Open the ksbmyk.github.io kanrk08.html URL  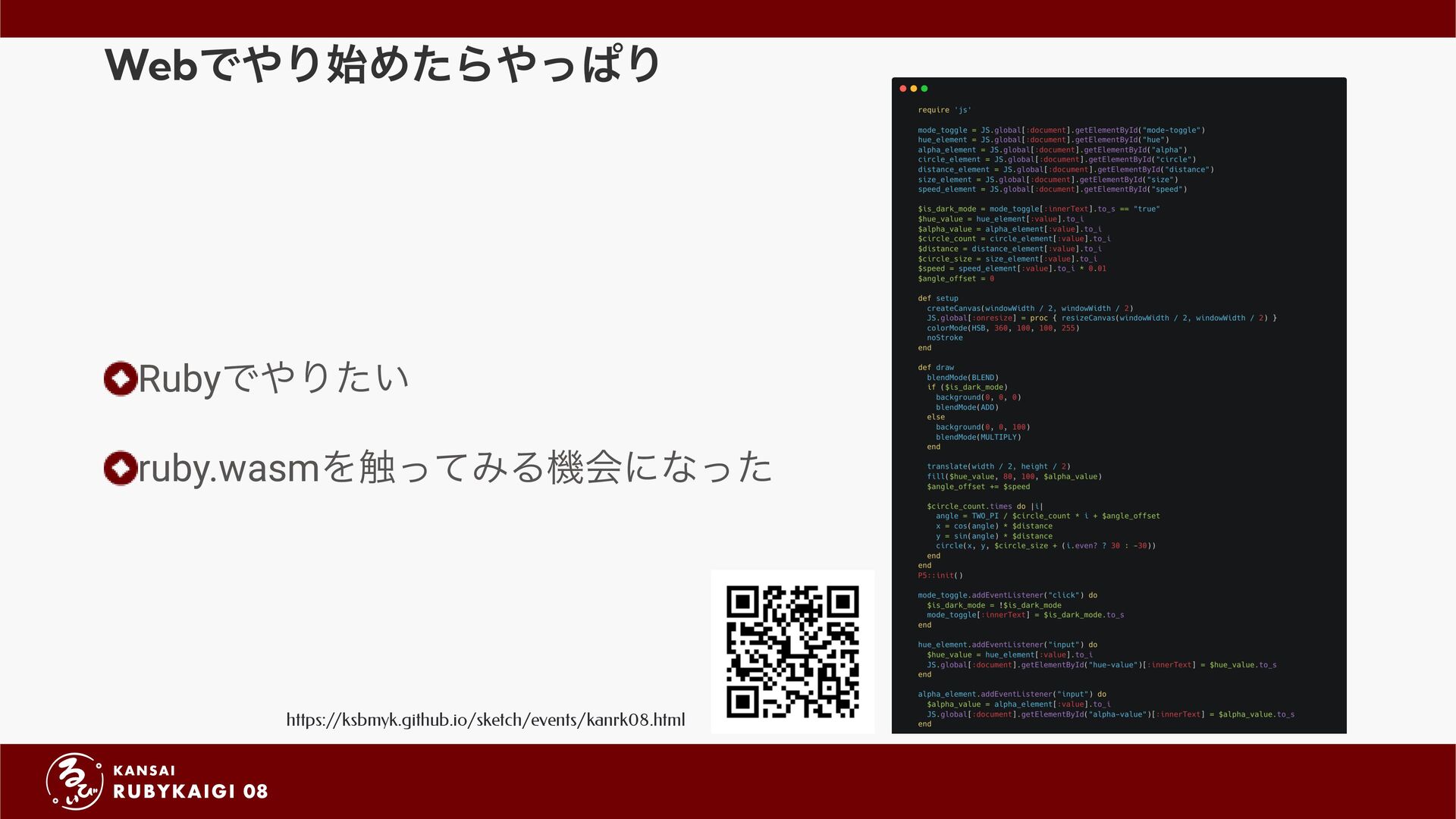pos(485,720)
